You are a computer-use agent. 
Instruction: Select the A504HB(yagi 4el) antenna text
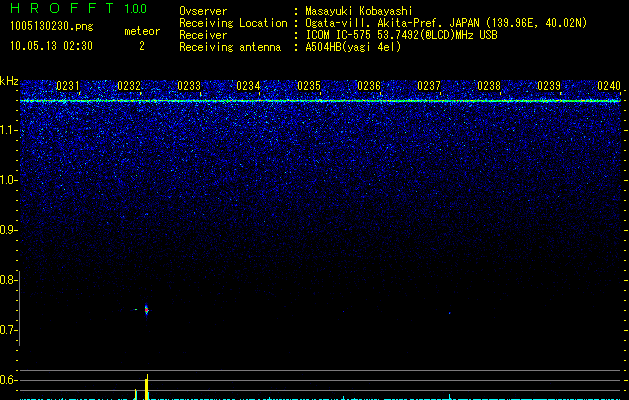[353, 47]
